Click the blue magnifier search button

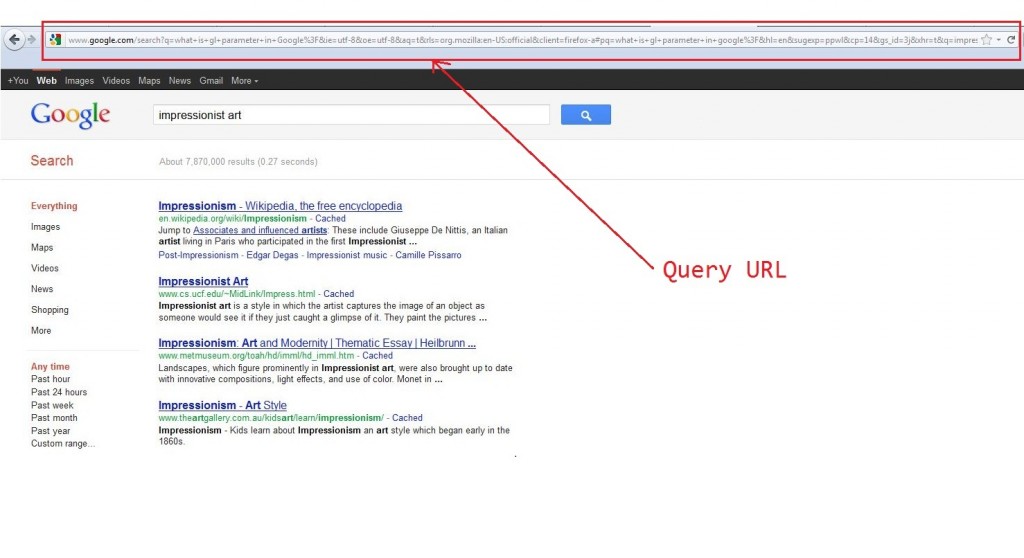click(x=586, y=115)
